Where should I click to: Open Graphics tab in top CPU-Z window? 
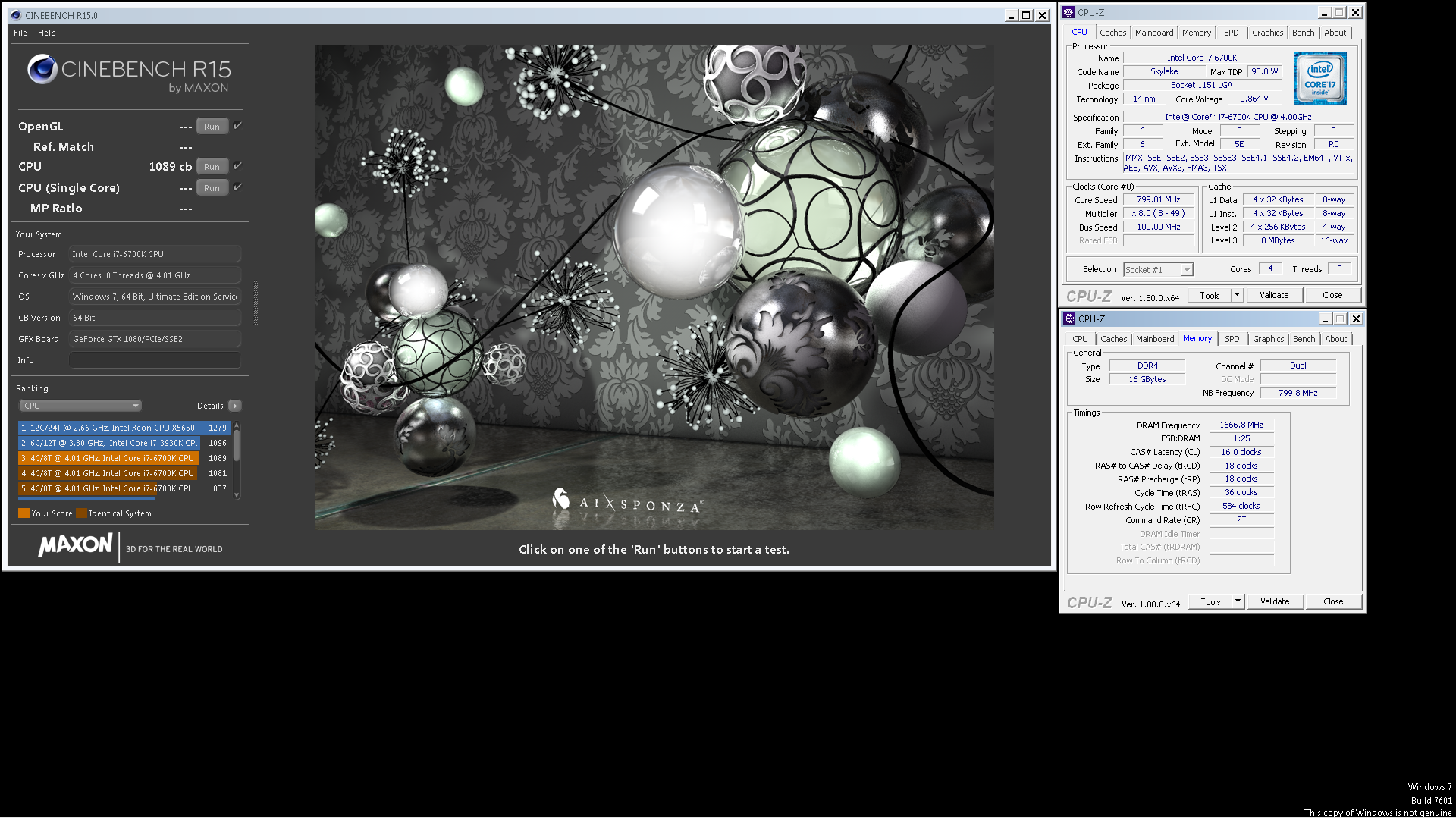click(1268, 33)
